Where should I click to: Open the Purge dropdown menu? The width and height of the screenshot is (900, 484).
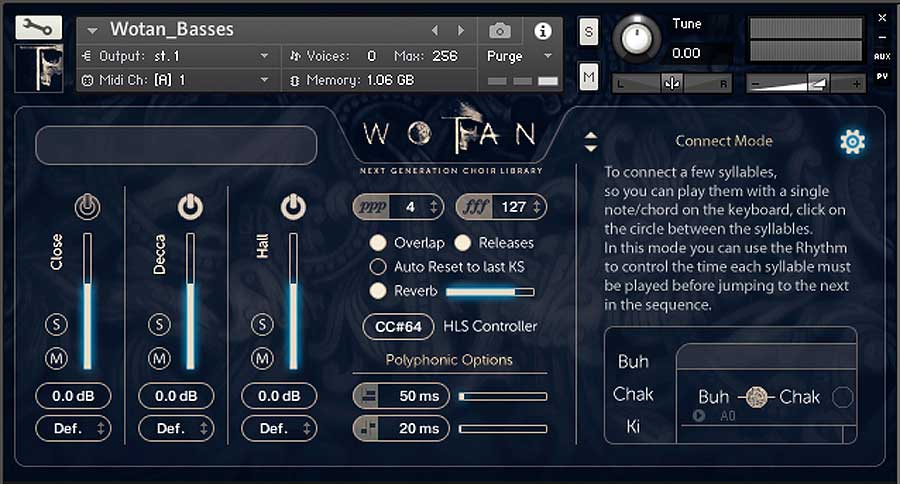519,56
